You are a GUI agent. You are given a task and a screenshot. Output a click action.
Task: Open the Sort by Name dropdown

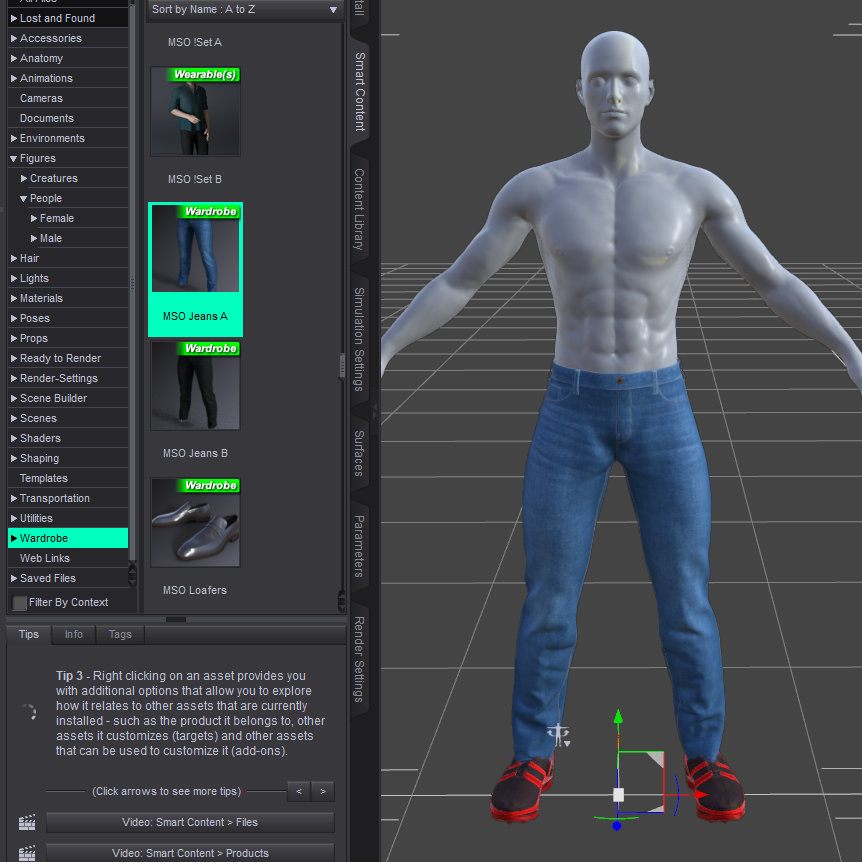click(244, 10)
